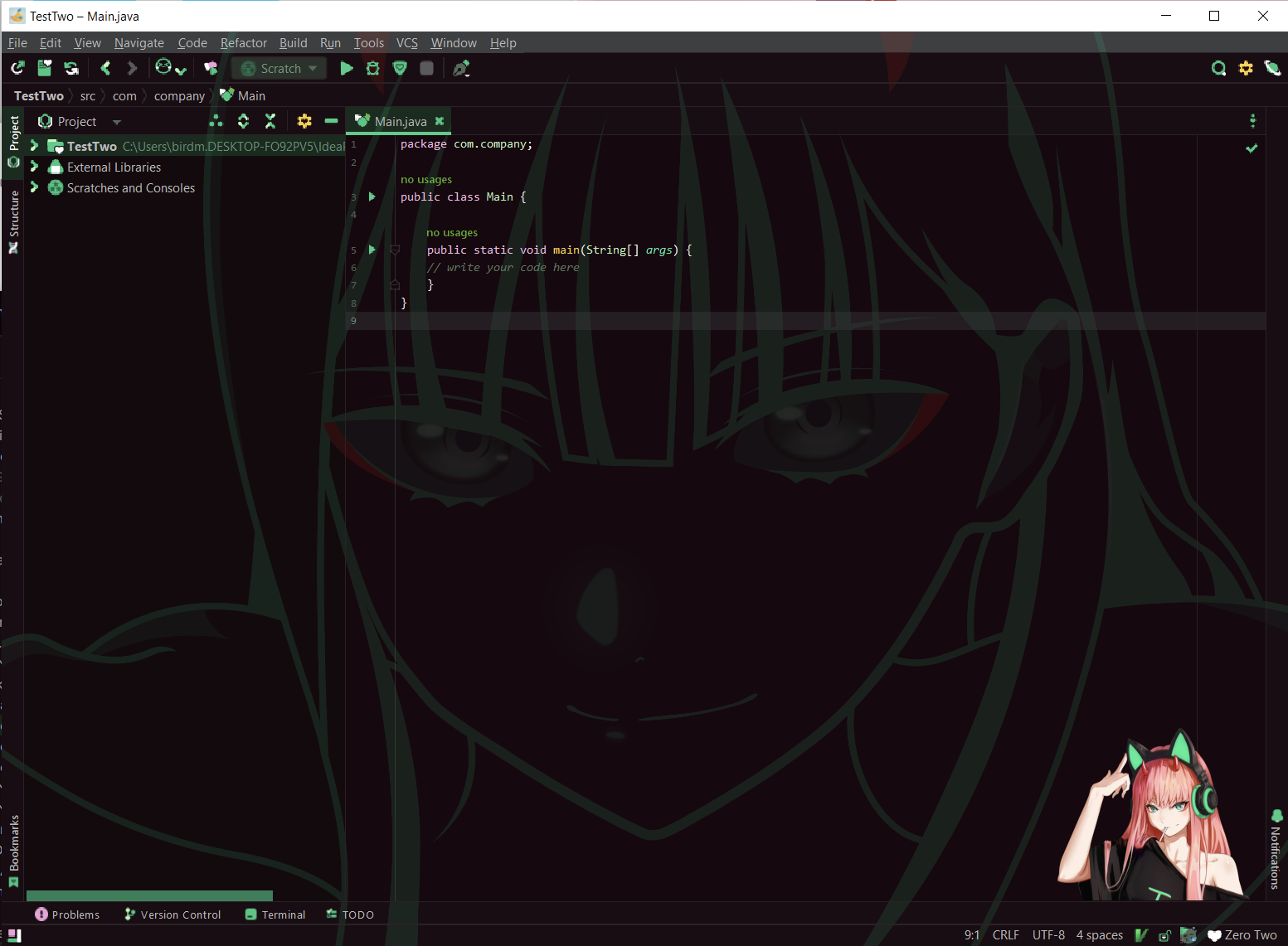Click the Debug icon in the toolbar

373,68
